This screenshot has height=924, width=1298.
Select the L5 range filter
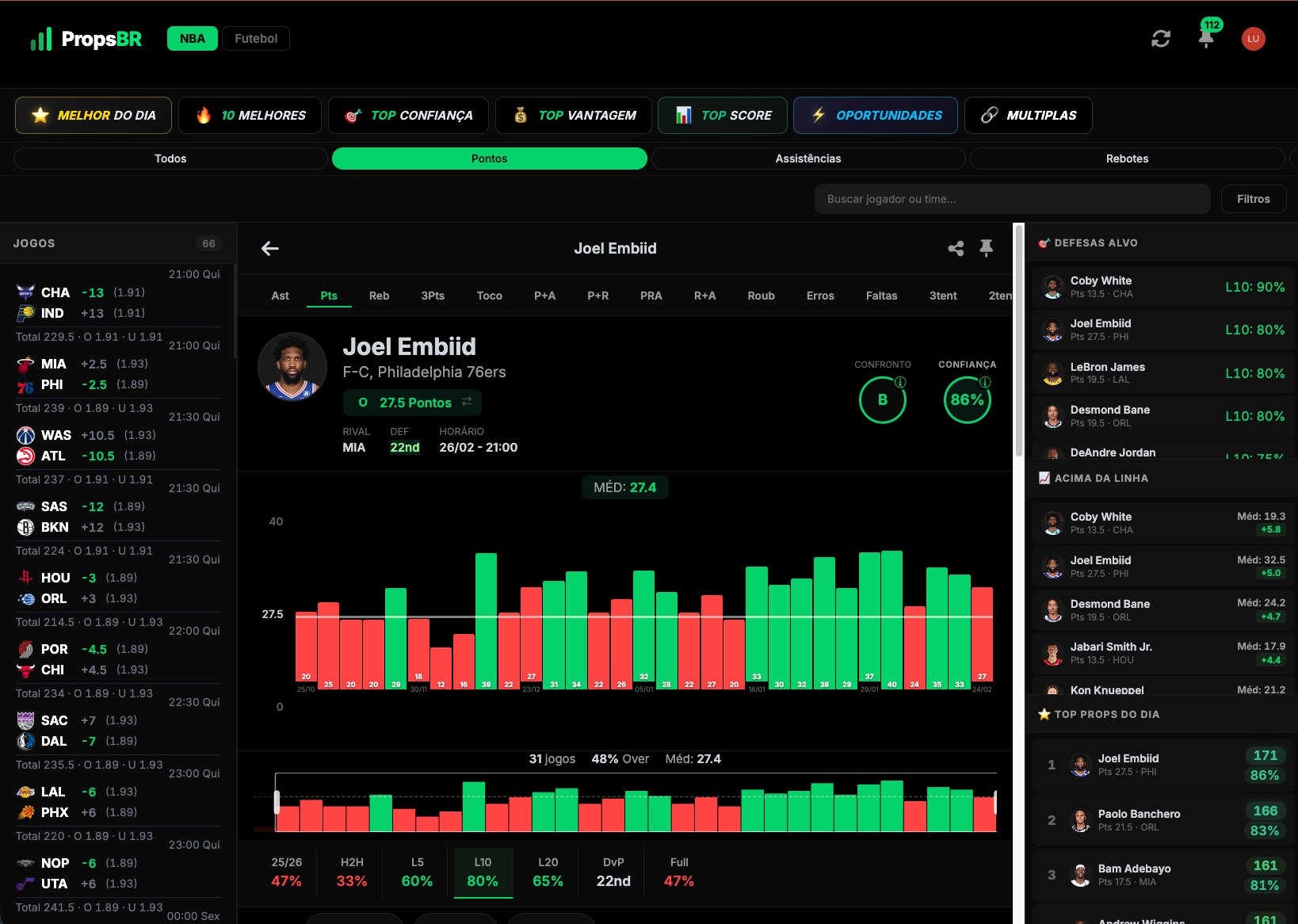417,872
